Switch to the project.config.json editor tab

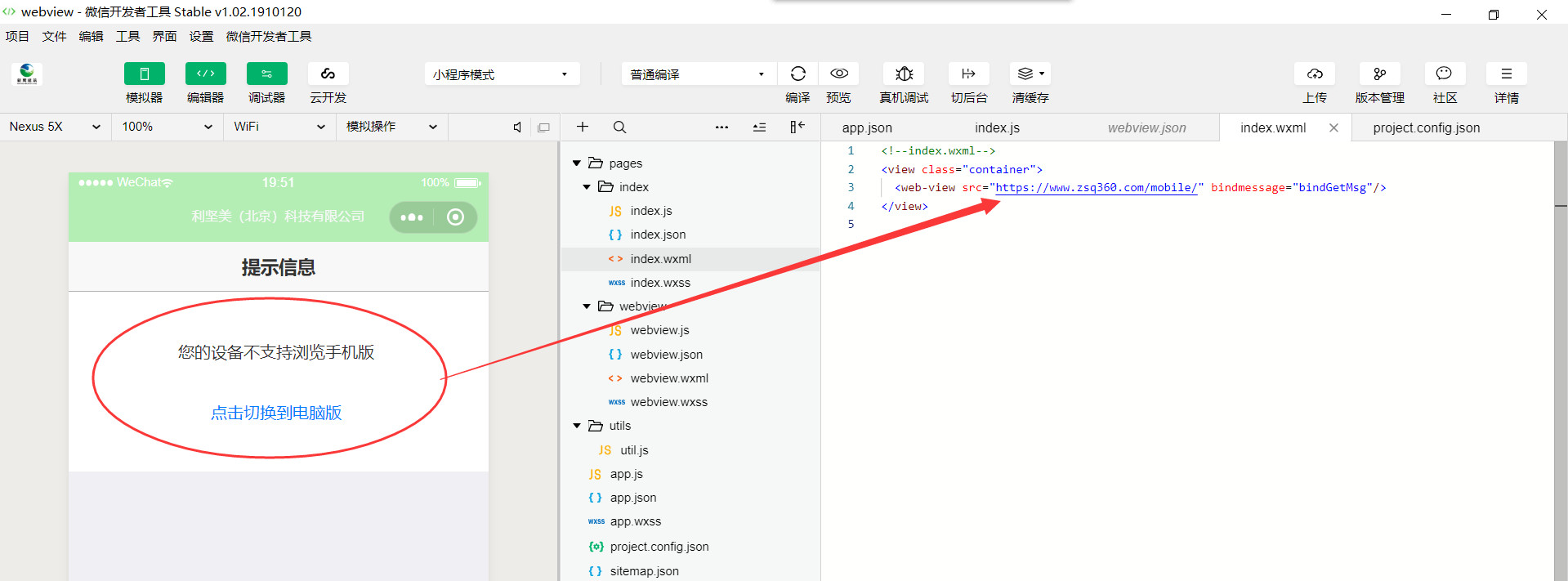coord(1427,127)
